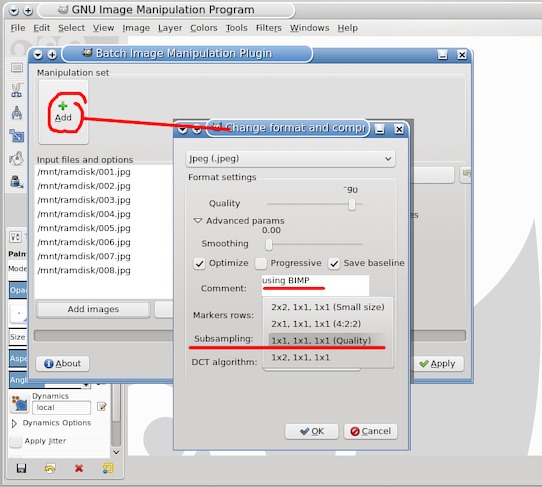The image size is (542, 487).
Task: Select the bucket fill tool icon
Action: coord(16,159)
